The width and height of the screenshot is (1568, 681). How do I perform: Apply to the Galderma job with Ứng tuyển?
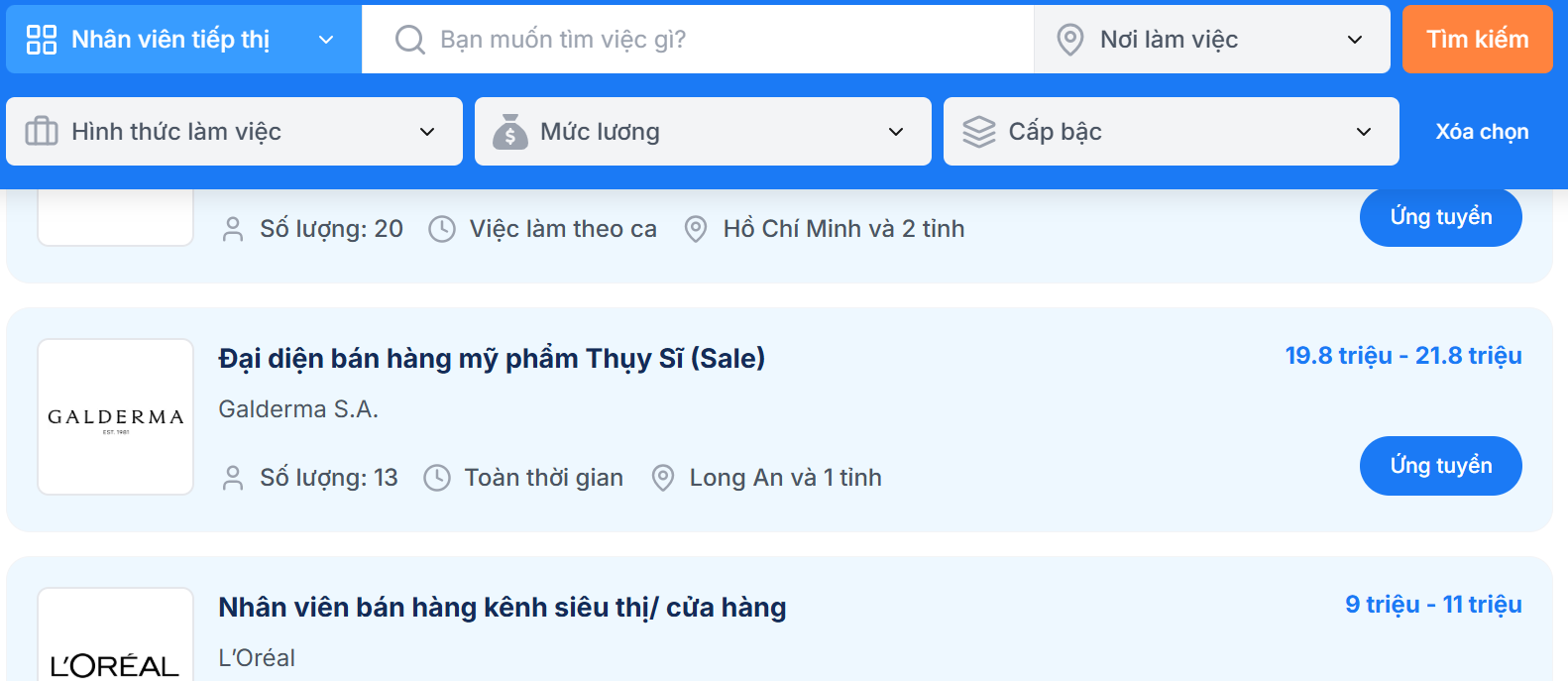[1440, 466]
